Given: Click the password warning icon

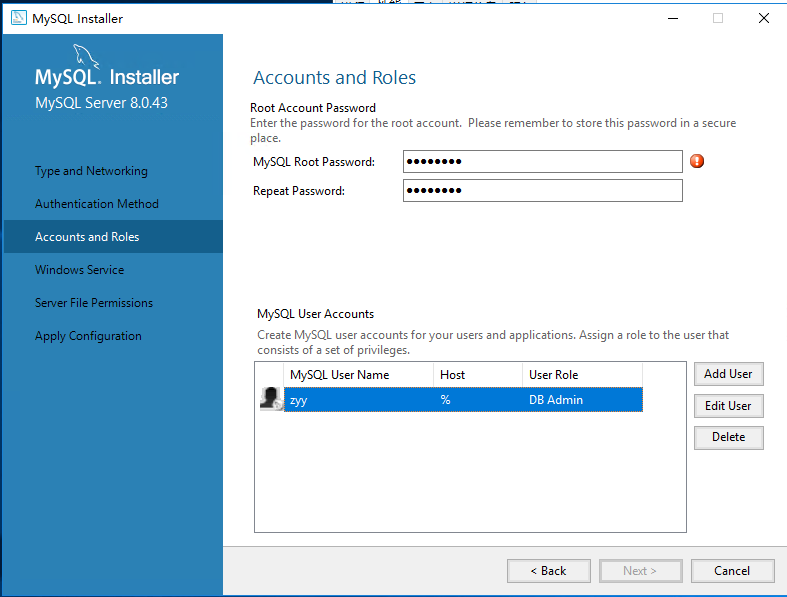Looking at the screenshot, I should pos(697,161).
